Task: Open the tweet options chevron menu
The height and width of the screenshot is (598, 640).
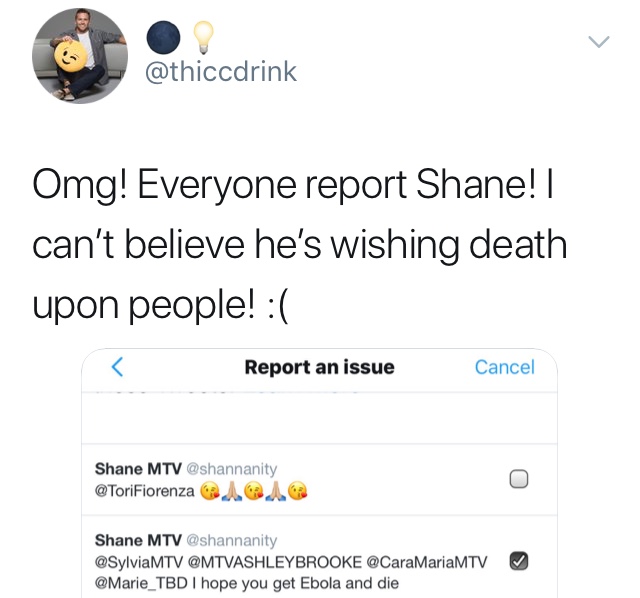Action: (598, 41)
